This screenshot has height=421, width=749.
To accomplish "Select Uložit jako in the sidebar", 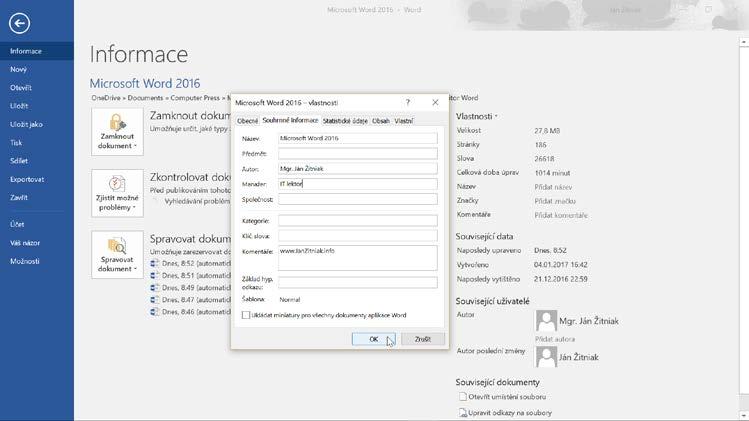I will click(37, 124).
